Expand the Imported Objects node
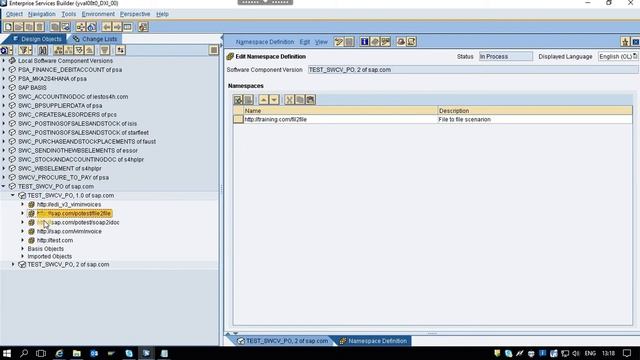This screenshot has width=640, height=360. [22, 256]
